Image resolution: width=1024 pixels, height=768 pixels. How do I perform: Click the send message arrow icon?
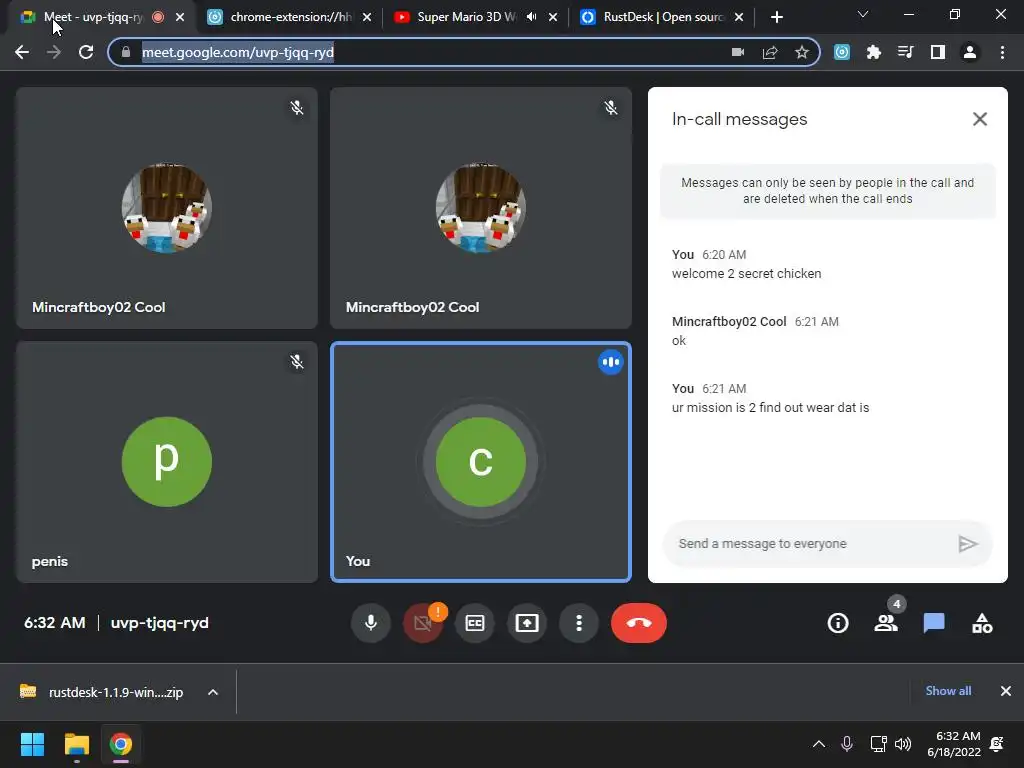[968, 543]
